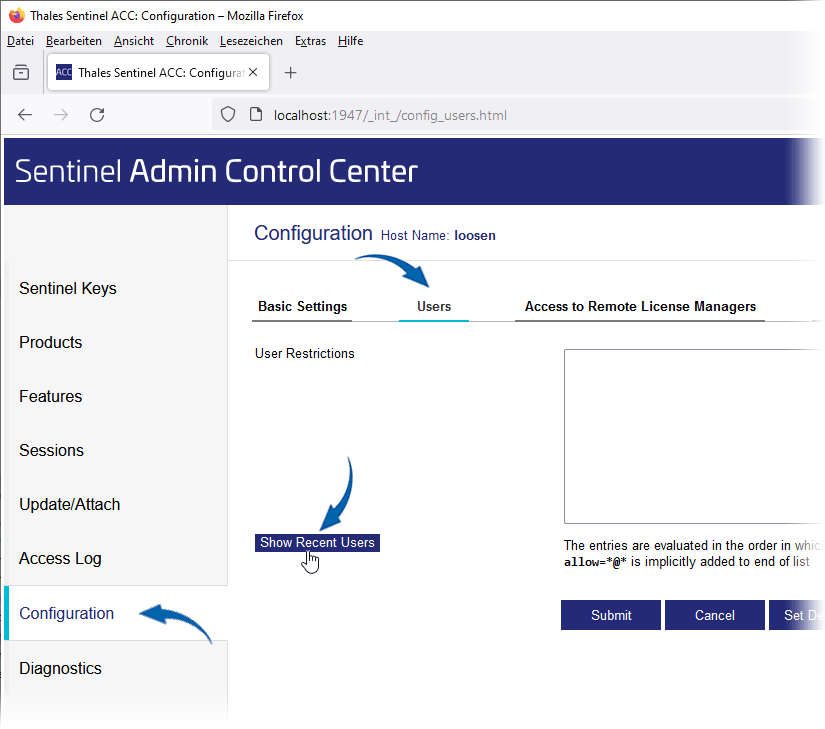Click the 'allow=*@*' text
Image resolution: width=825 pixels, height=729 pixels.
(x=595, y=562)
